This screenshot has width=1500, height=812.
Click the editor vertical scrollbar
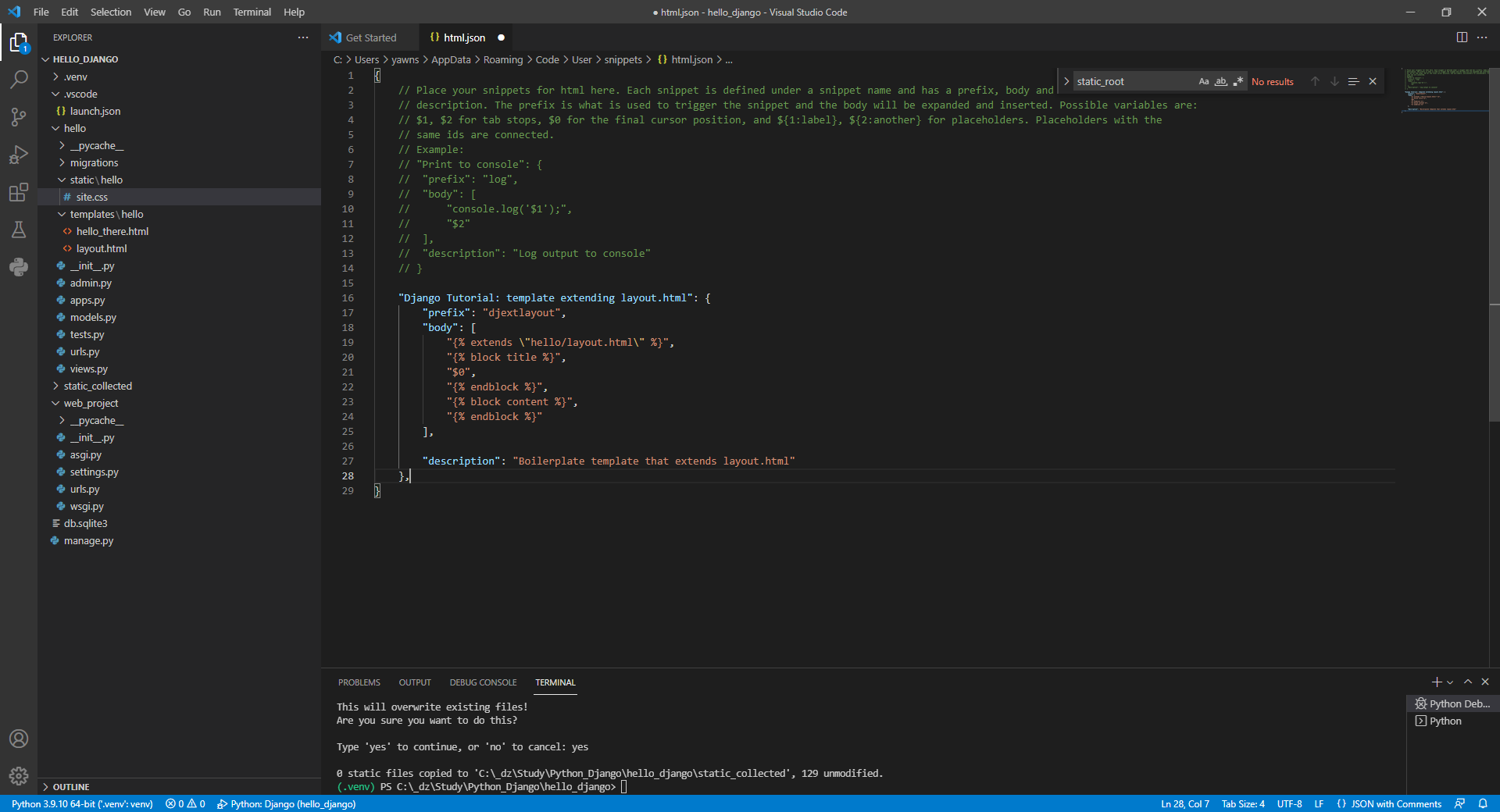pyautogui.click(x=1494, y=246)
